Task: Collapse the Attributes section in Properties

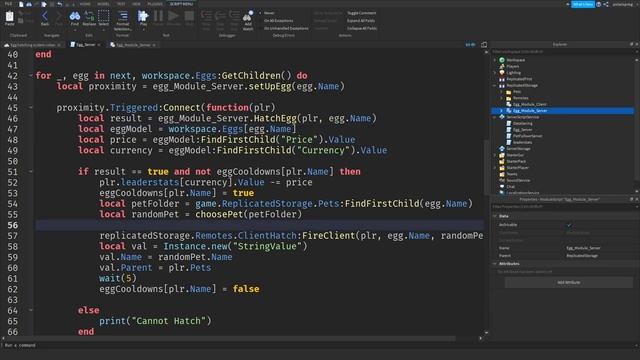Action: (495, 264)
